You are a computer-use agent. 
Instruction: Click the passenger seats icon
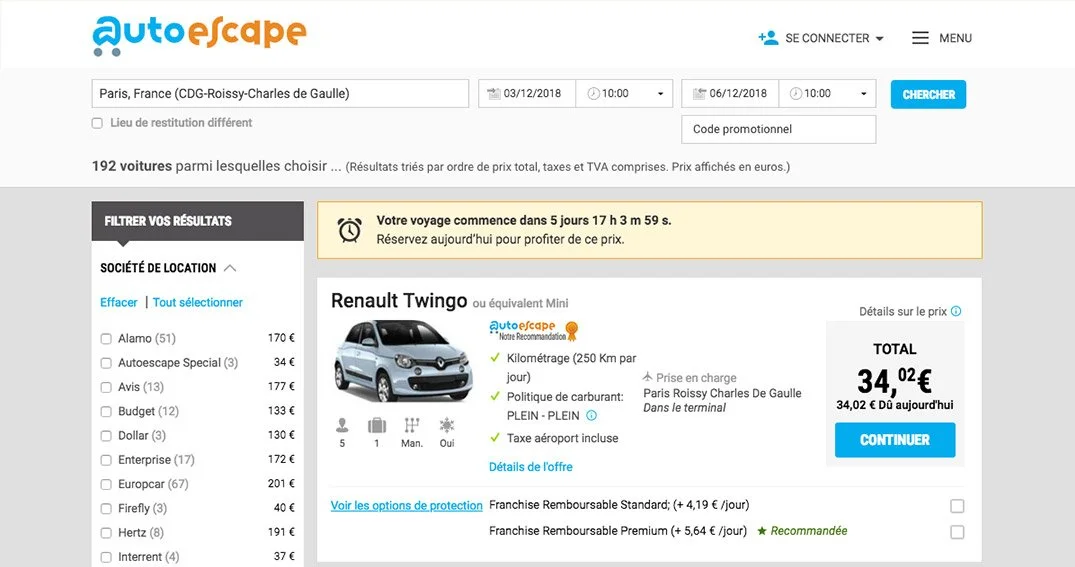342,425
